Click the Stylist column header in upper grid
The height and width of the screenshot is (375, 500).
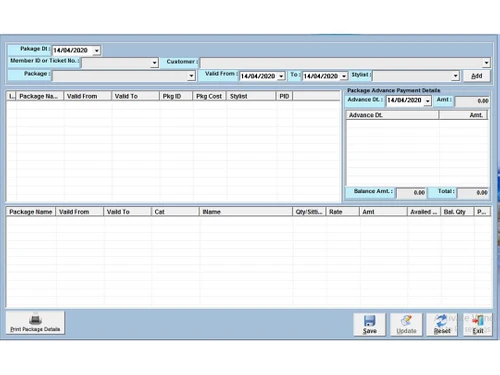(251, 96)
